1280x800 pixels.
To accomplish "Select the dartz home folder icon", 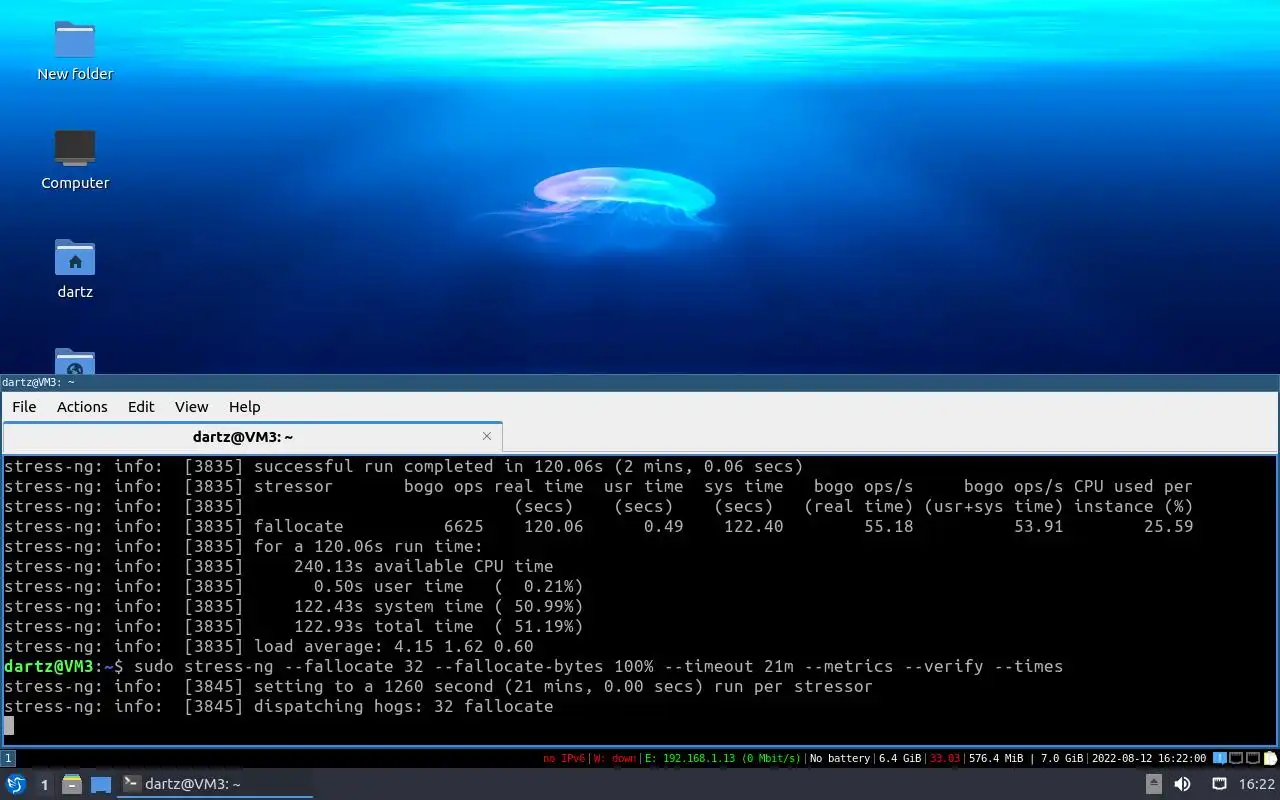I will coord(75,269).
